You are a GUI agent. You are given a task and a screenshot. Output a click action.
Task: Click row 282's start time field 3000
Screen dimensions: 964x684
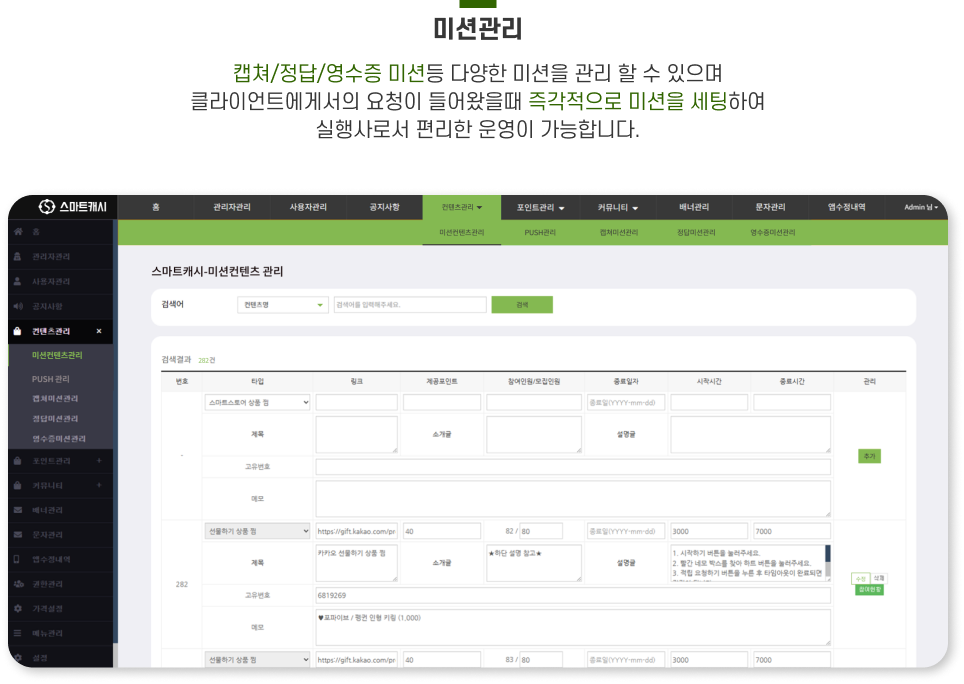click(709, 531)
